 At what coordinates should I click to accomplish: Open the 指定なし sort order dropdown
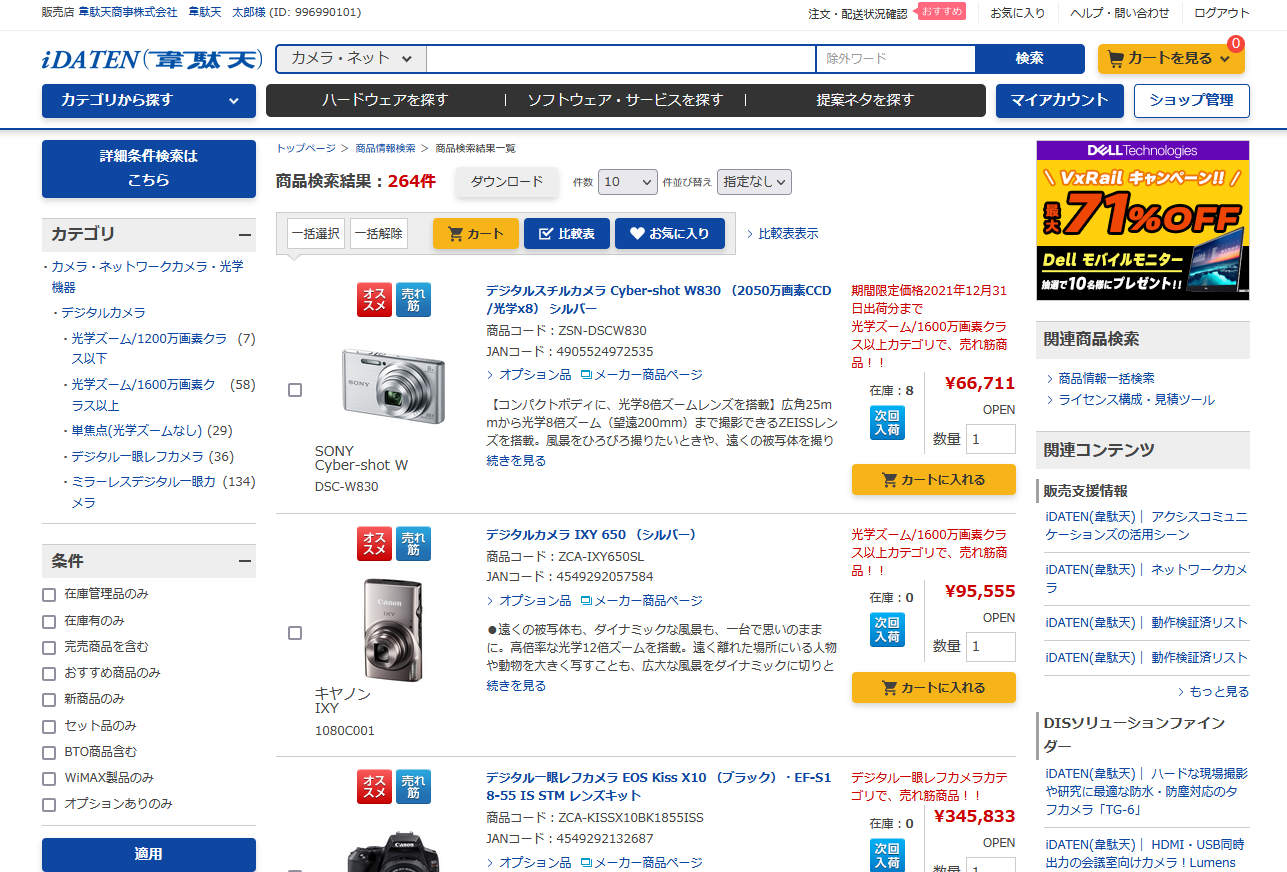753,182
